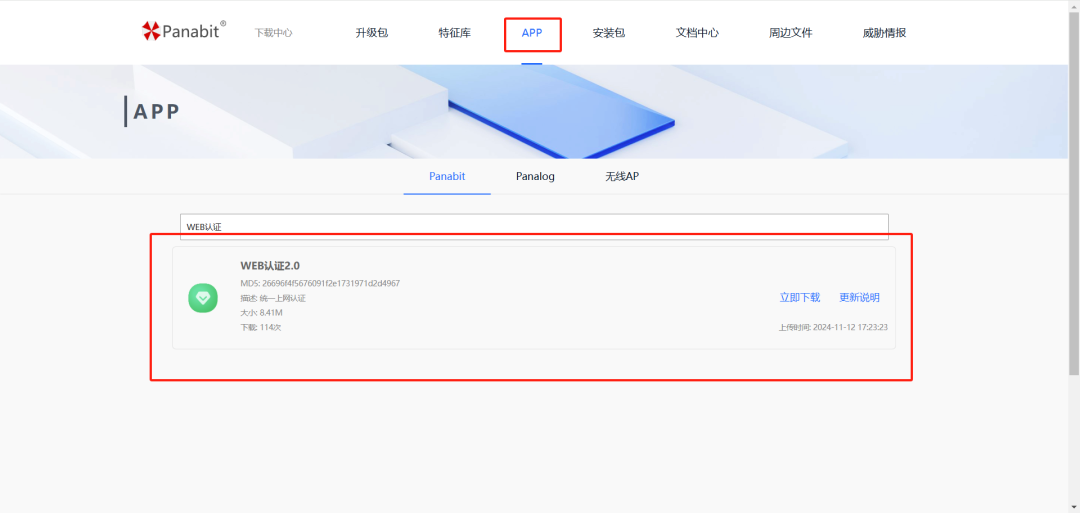The width and height of the screenshot is (1080, 513).
Task: Open the 文档中心 menu item
Action: pos(697,32)
